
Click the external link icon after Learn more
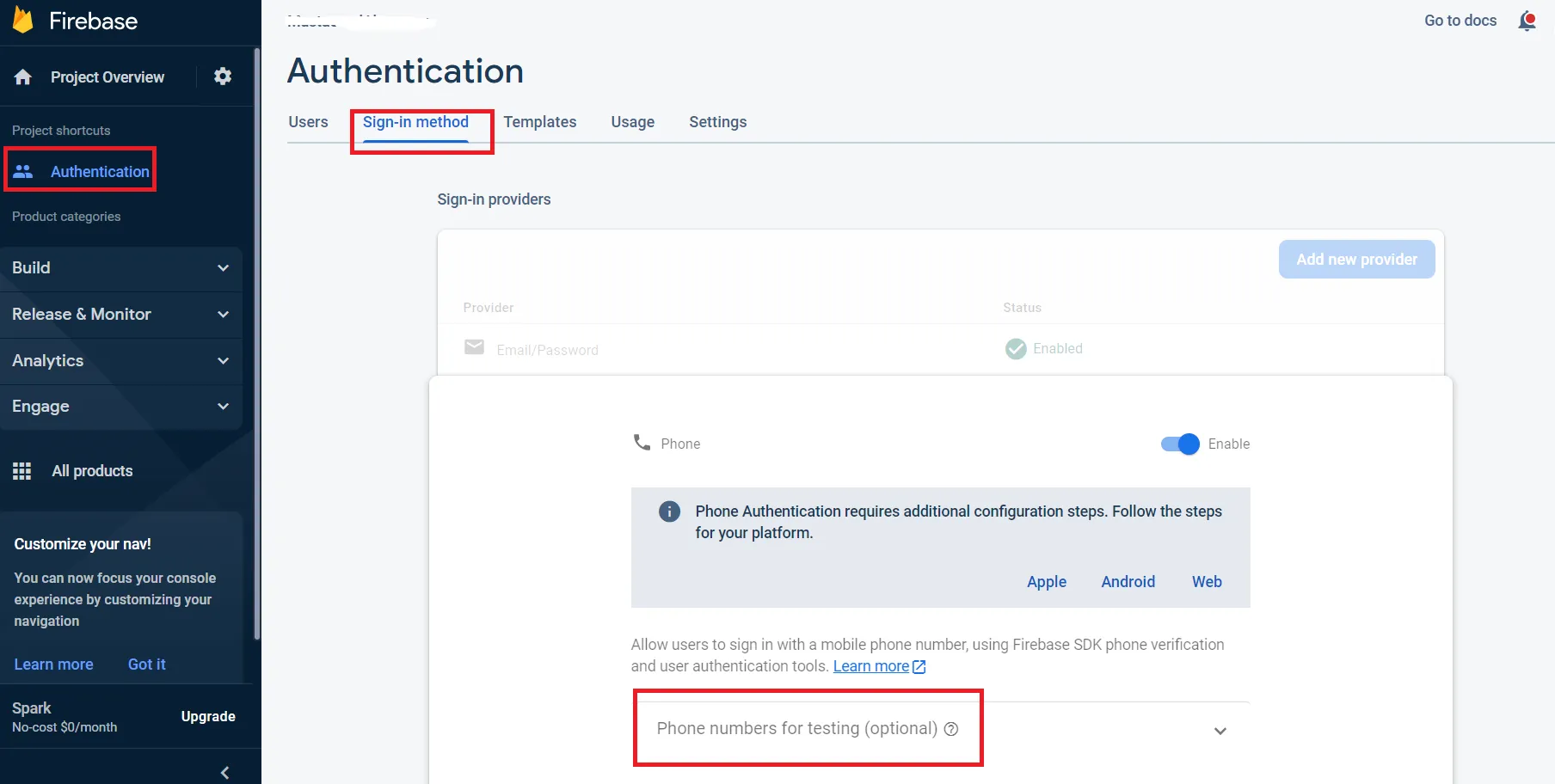coord(919,667)
